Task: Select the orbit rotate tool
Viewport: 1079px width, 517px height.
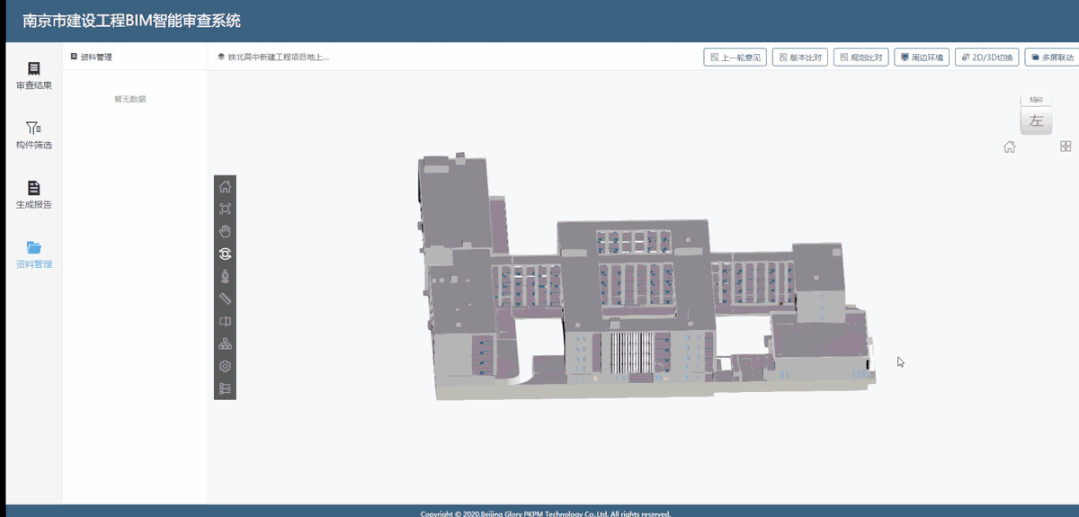Action: point(225,254)
